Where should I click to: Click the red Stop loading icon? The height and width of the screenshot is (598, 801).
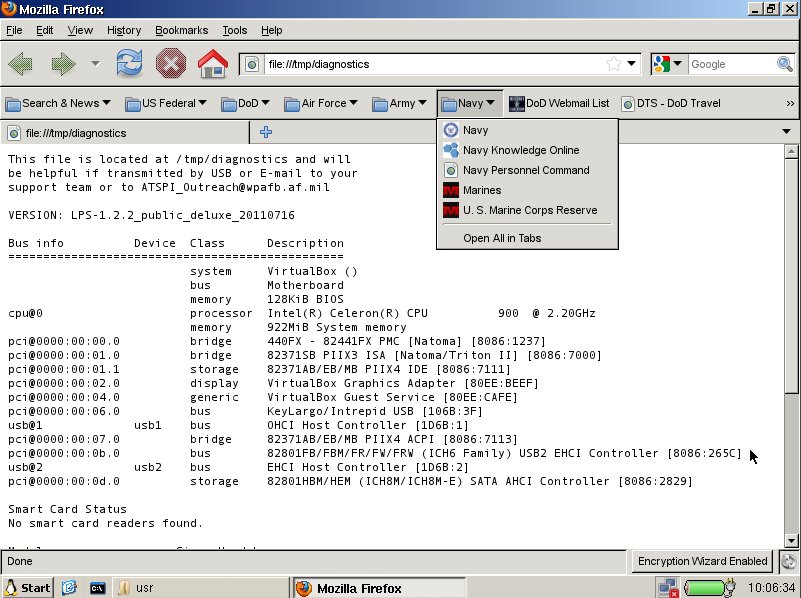point(170,62)
